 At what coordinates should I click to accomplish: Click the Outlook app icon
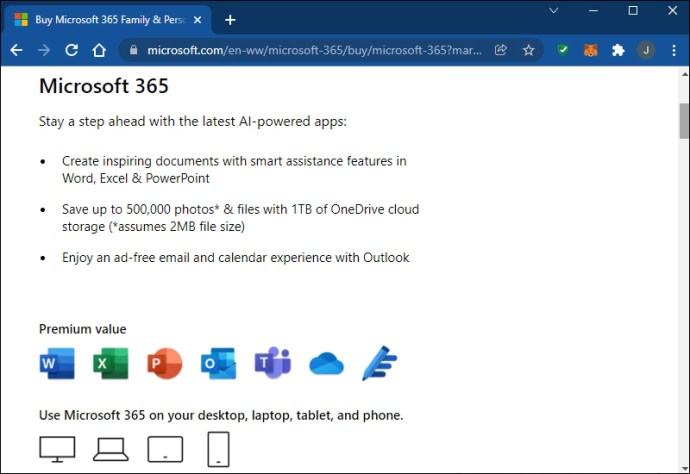(x=218, y=364)
